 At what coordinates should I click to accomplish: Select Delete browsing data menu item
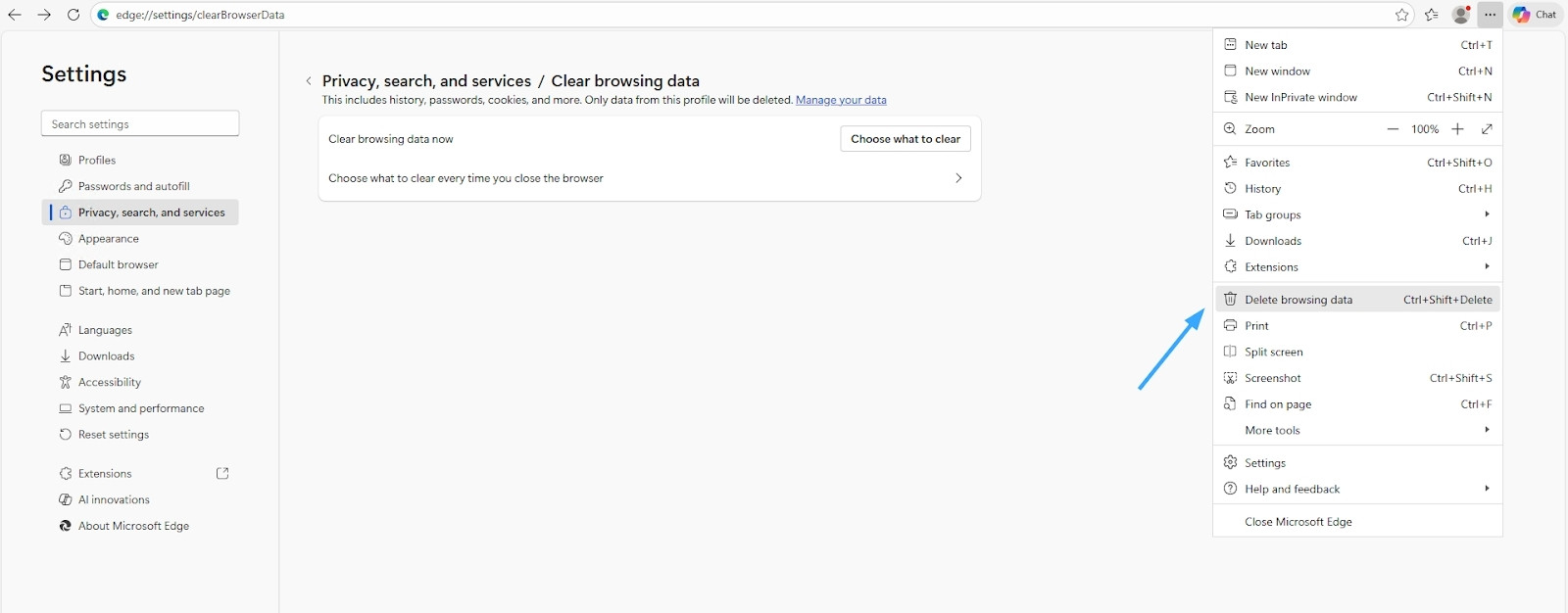point(1357,300)
